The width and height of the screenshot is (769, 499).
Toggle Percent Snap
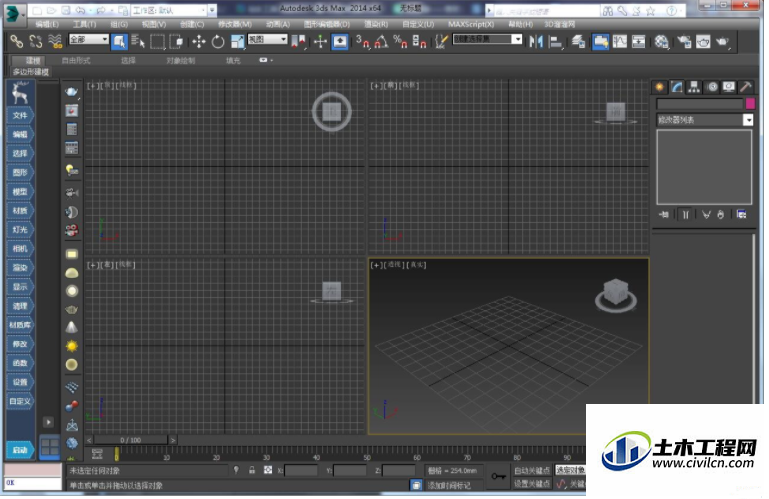click(400, 42)
